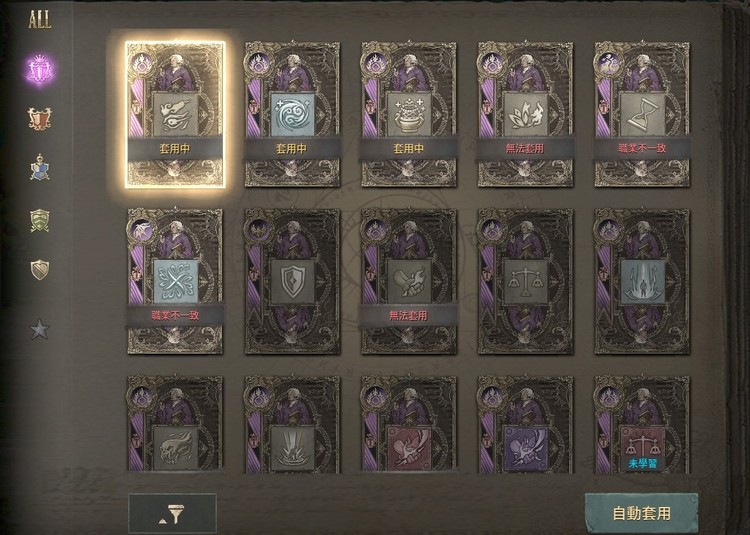Select the hourglass skill card
This screenshot has width=750, height=535.
642,115
